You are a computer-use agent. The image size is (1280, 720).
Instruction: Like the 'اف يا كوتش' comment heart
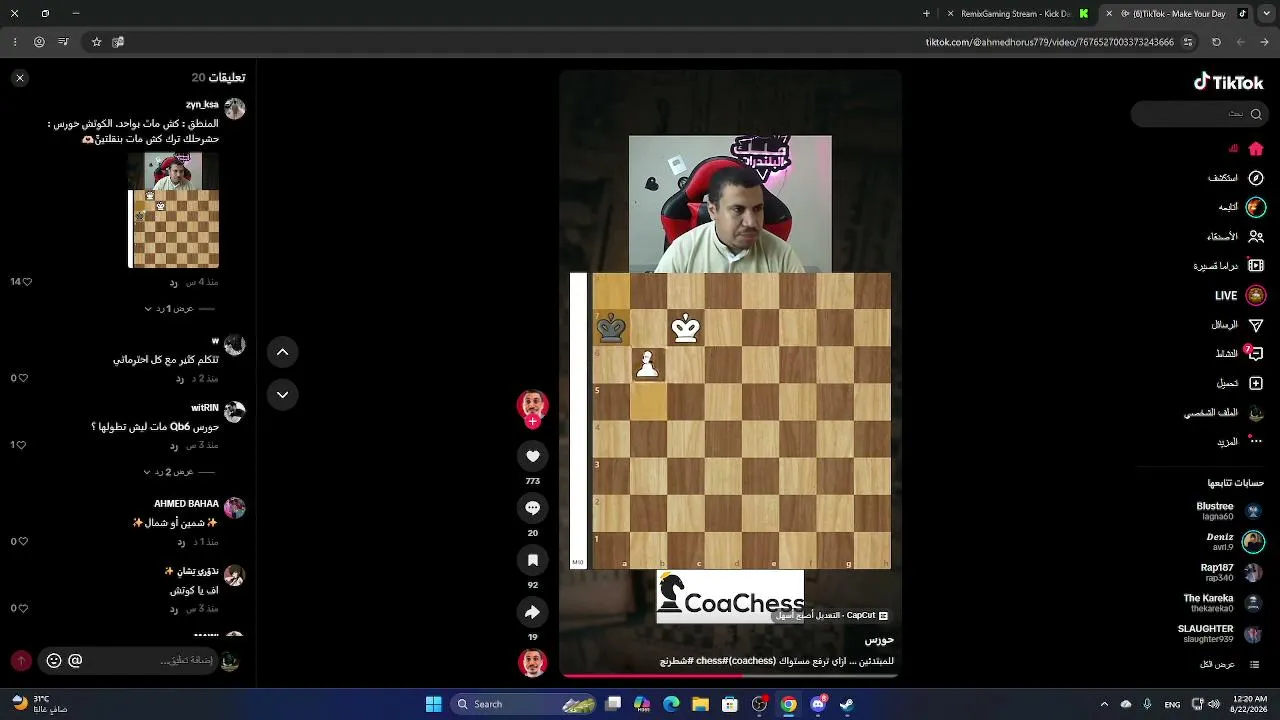pos(23,608)
